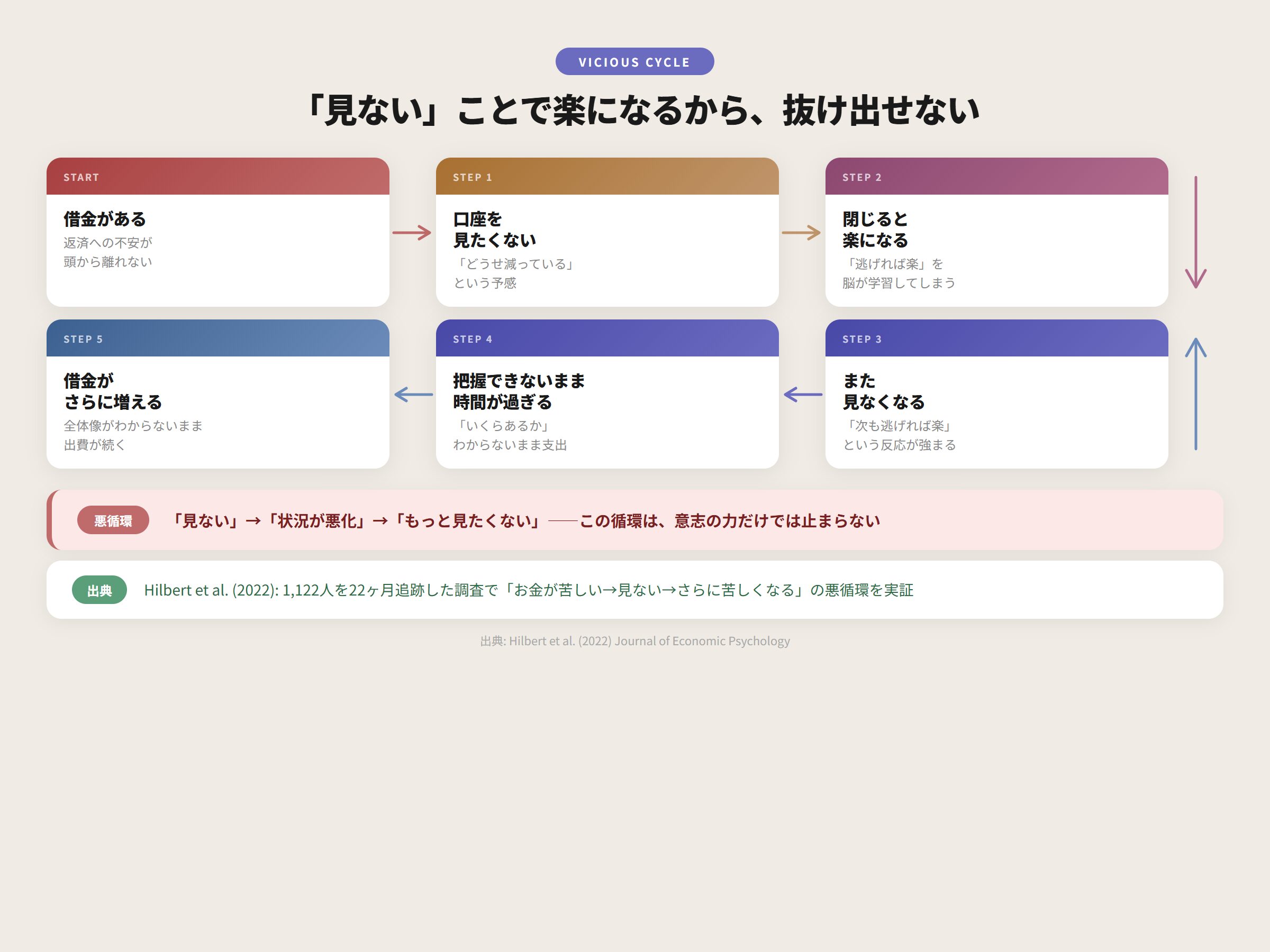Click the green 出典 badge

coord(99,590)
